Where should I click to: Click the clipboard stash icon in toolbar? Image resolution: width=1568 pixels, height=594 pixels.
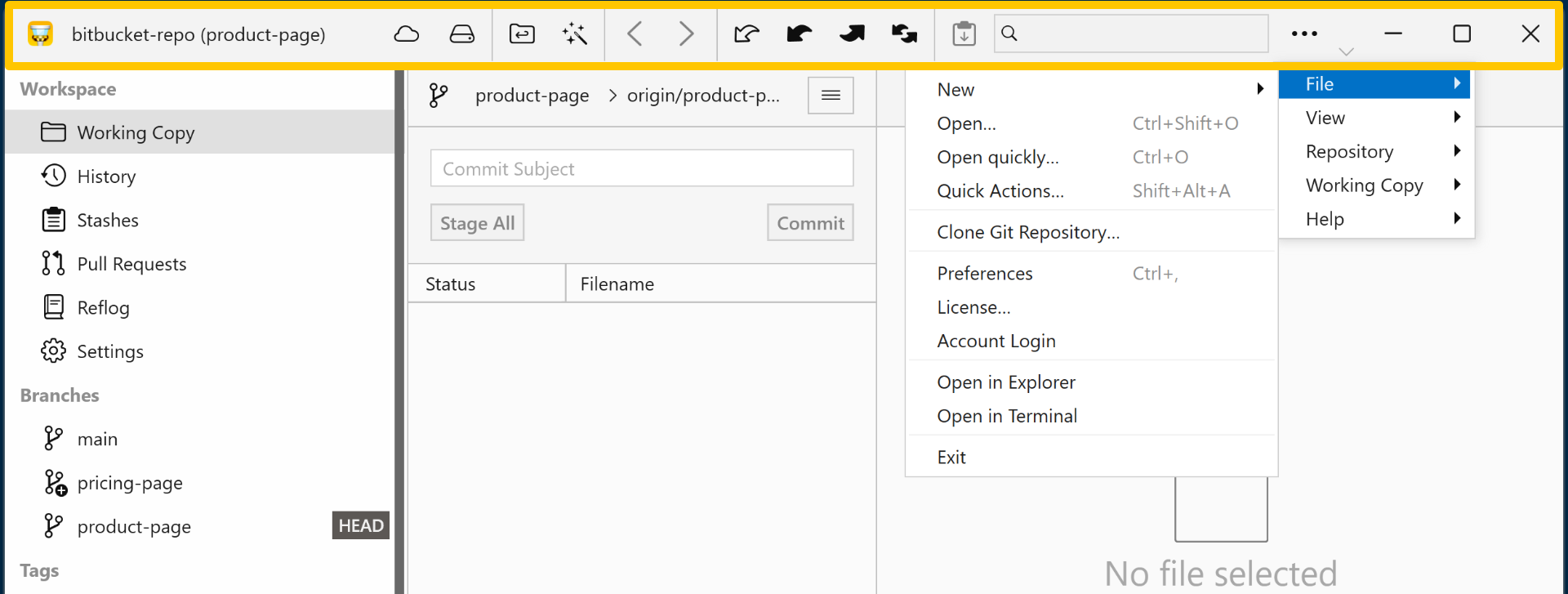pyautogui.click(x=964, y=34)
